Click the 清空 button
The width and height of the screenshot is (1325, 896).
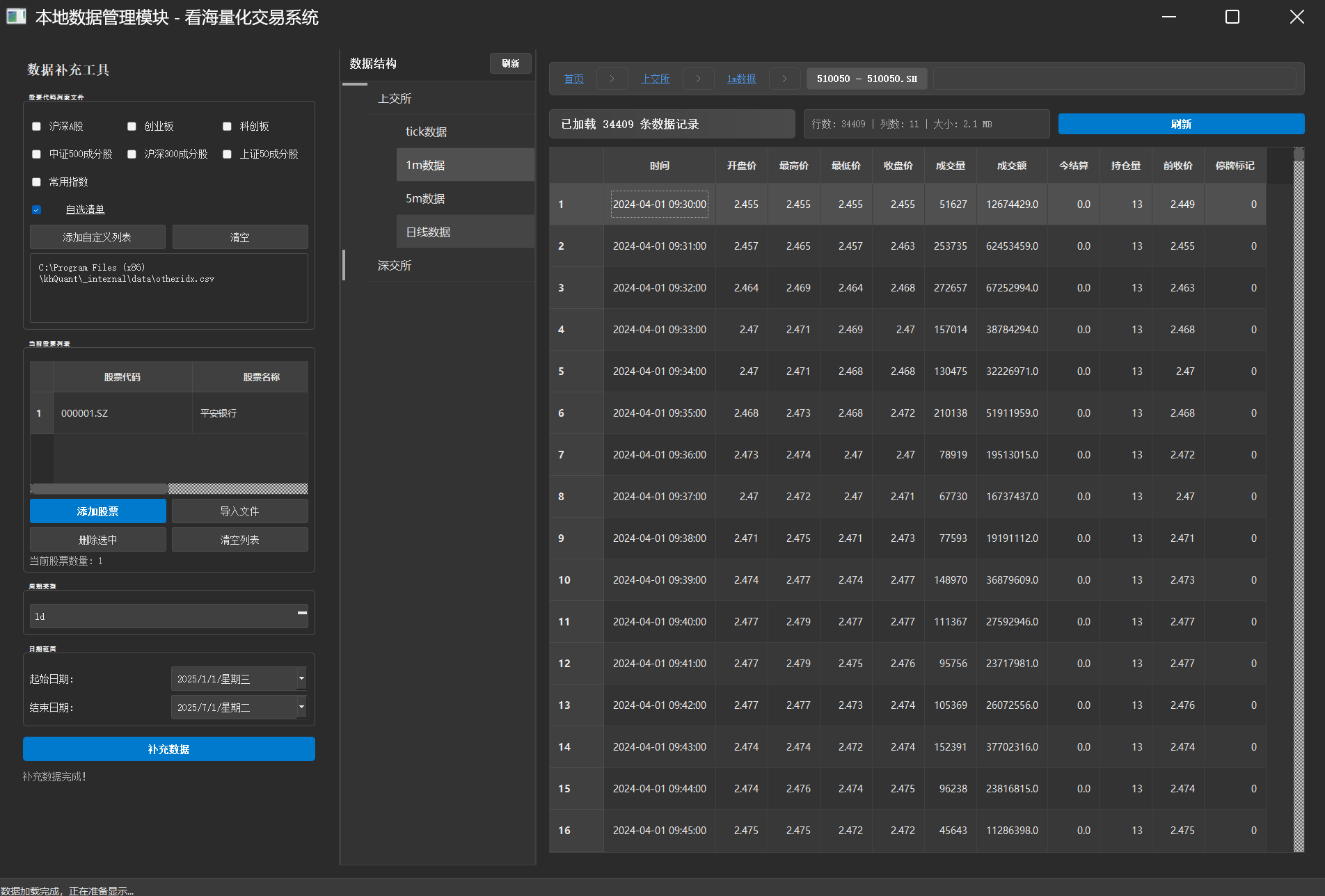(x=240, y=237)
